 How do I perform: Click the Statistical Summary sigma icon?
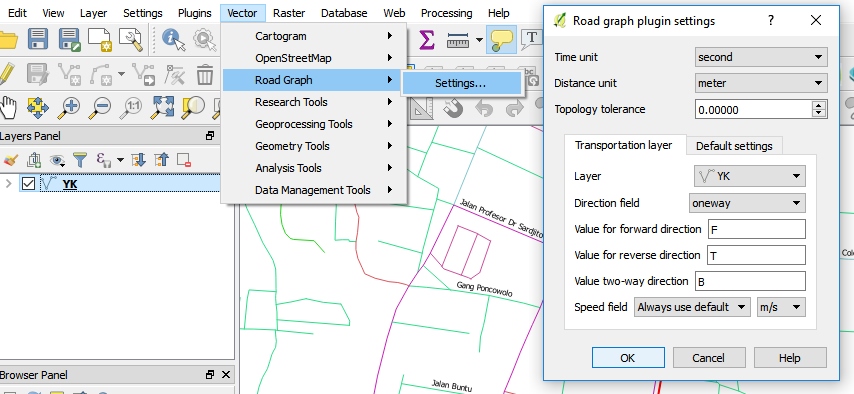[426, 39]
